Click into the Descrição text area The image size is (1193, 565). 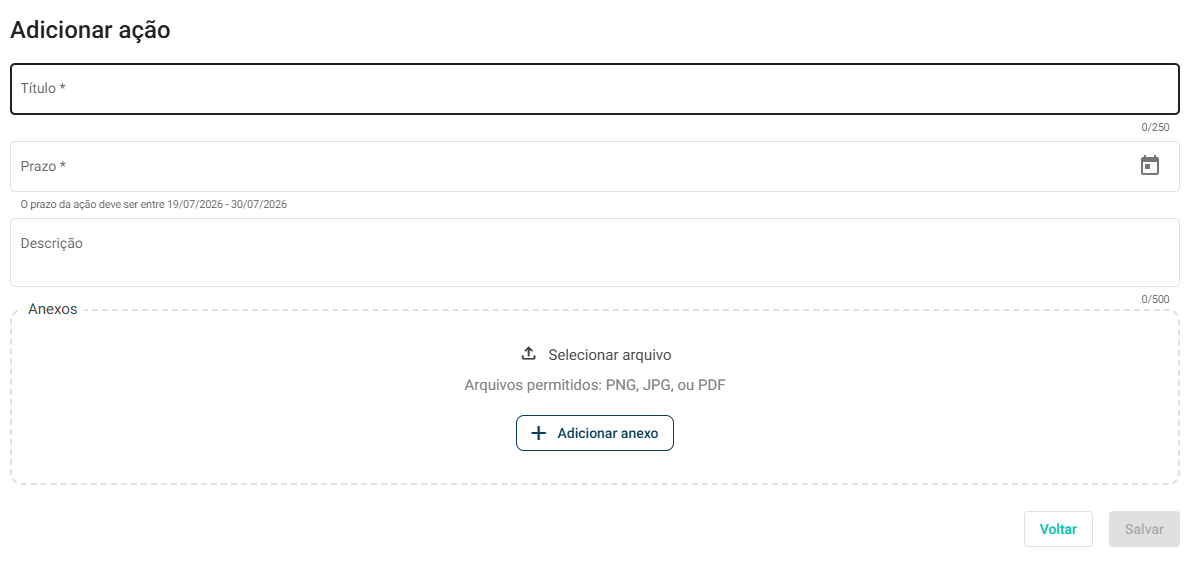point(595,252)
